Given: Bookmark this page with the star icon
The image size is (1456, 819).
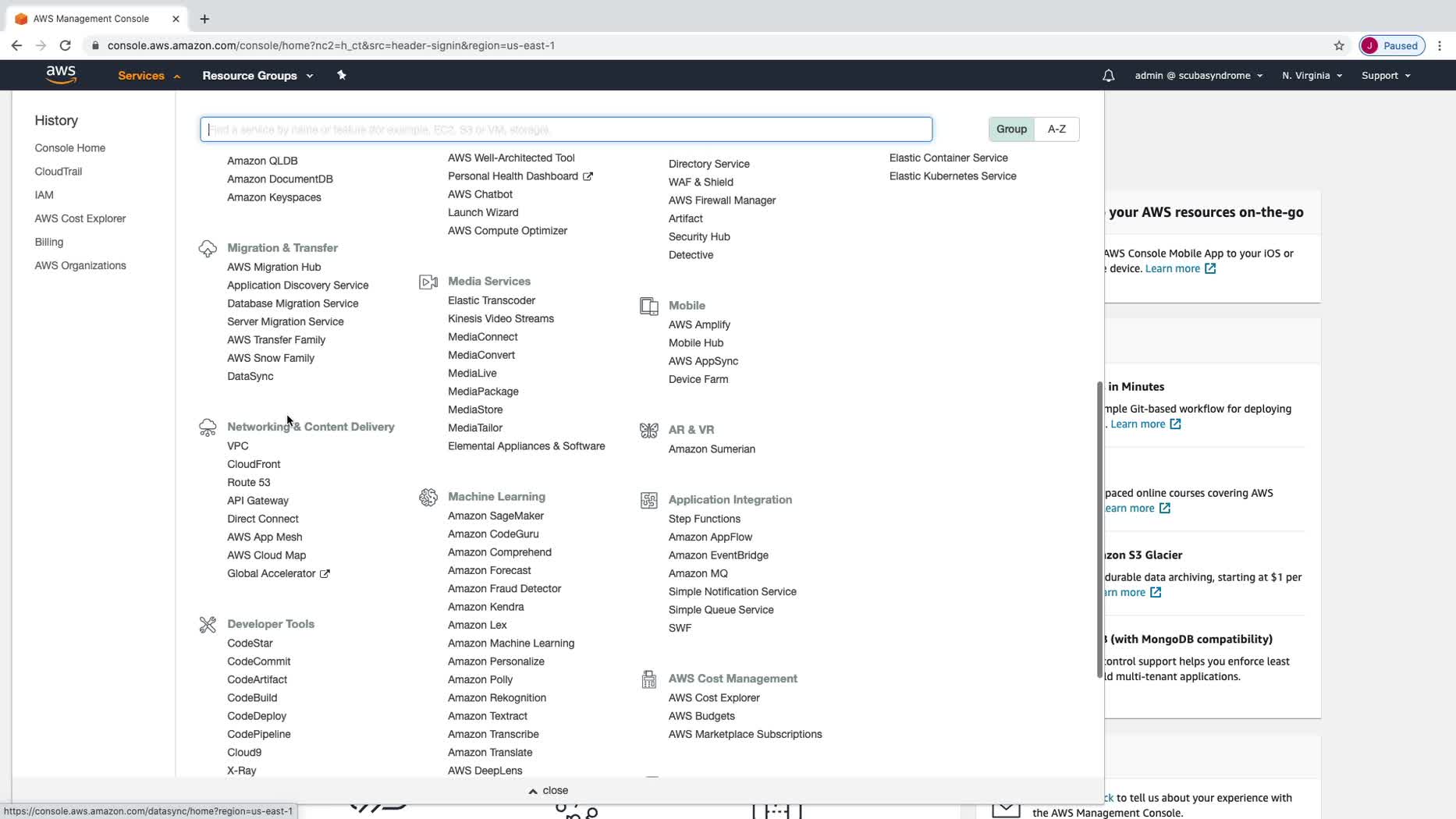Looking at the screenshot, I should 1339,45.
